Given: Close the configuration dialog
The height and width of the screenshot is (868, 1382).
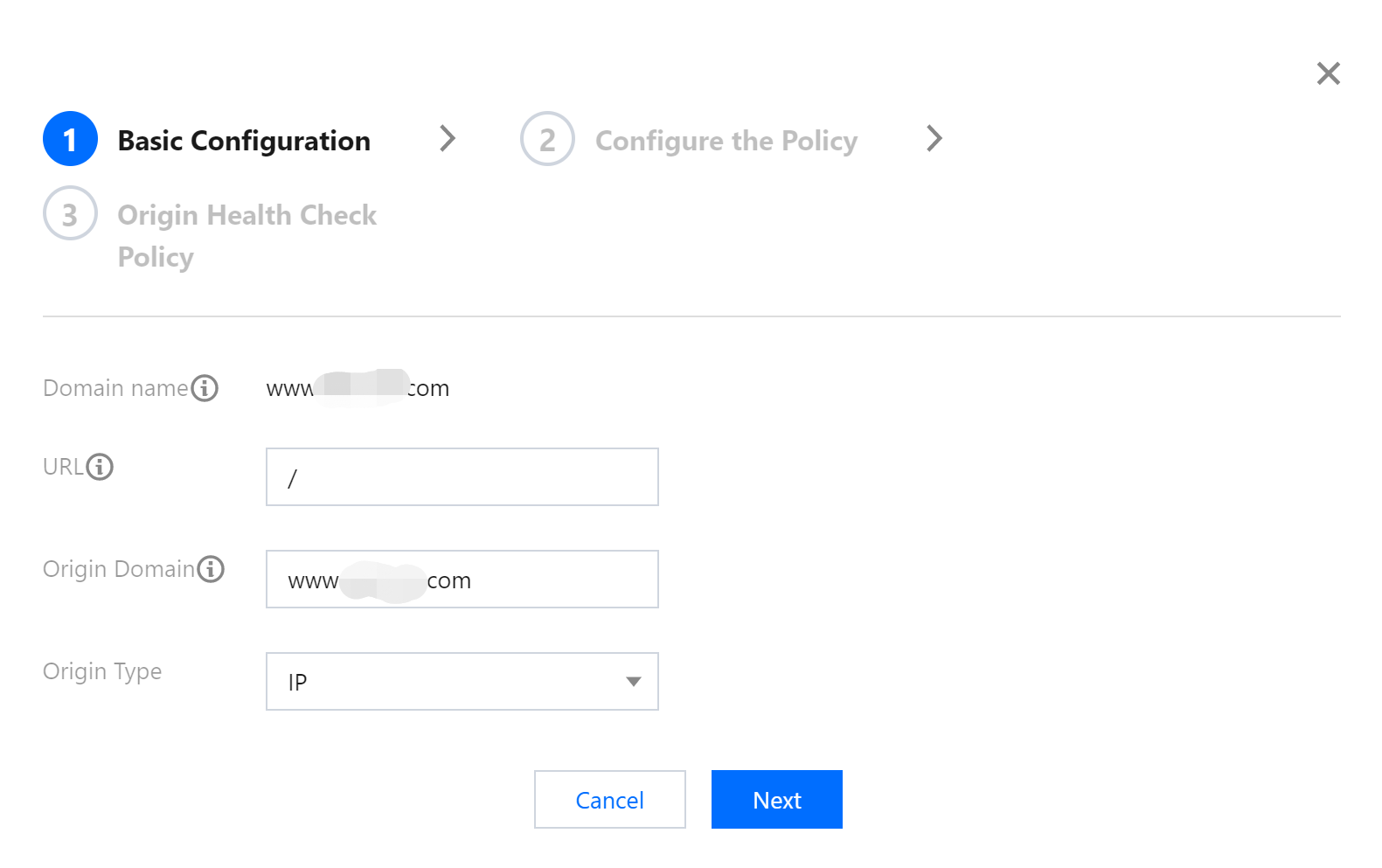Looking at the screenshot, I should [x=1328, y=73].
